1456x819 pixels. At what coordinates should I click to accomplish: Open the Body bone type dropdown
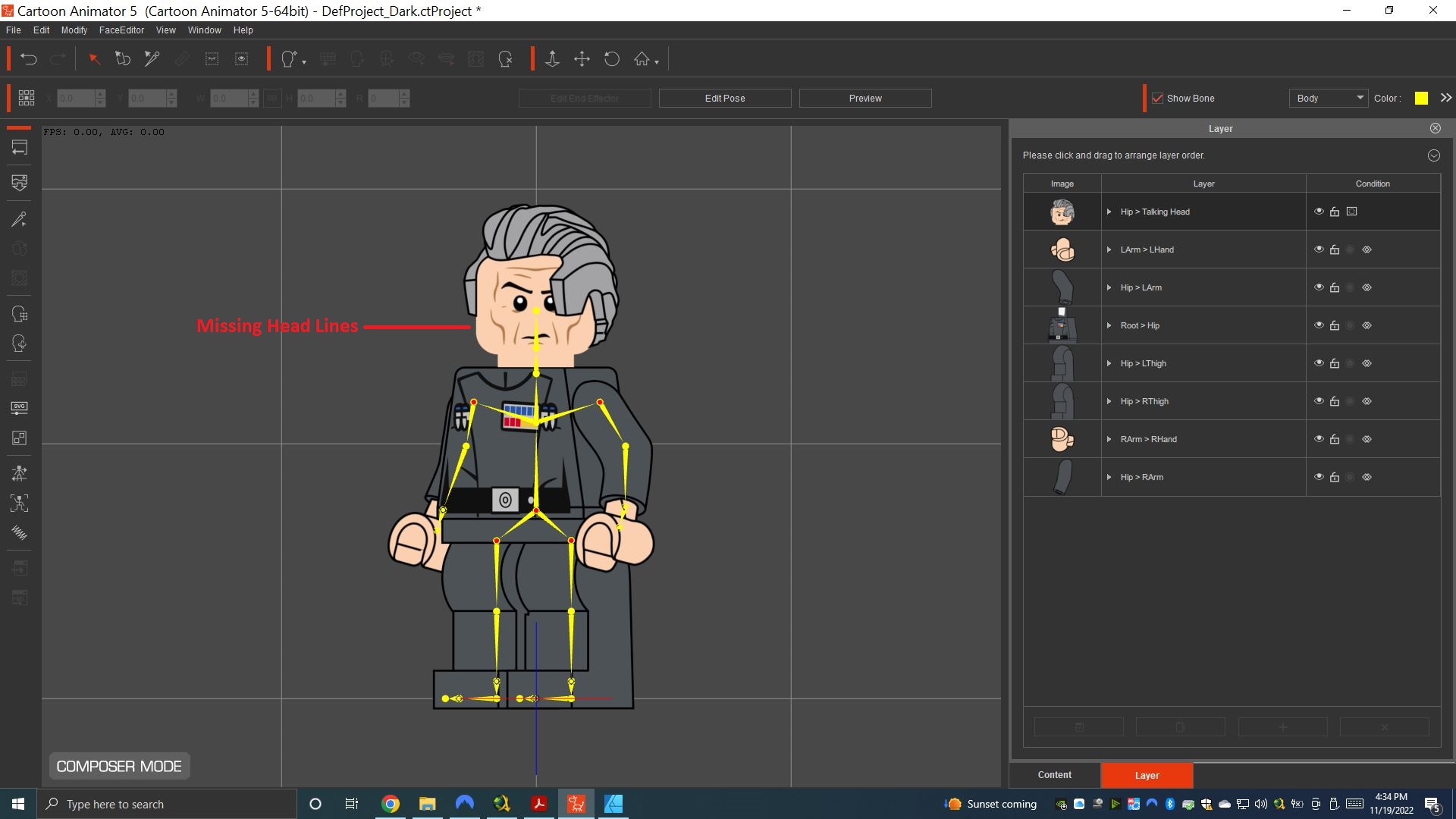coord(1328,98)
